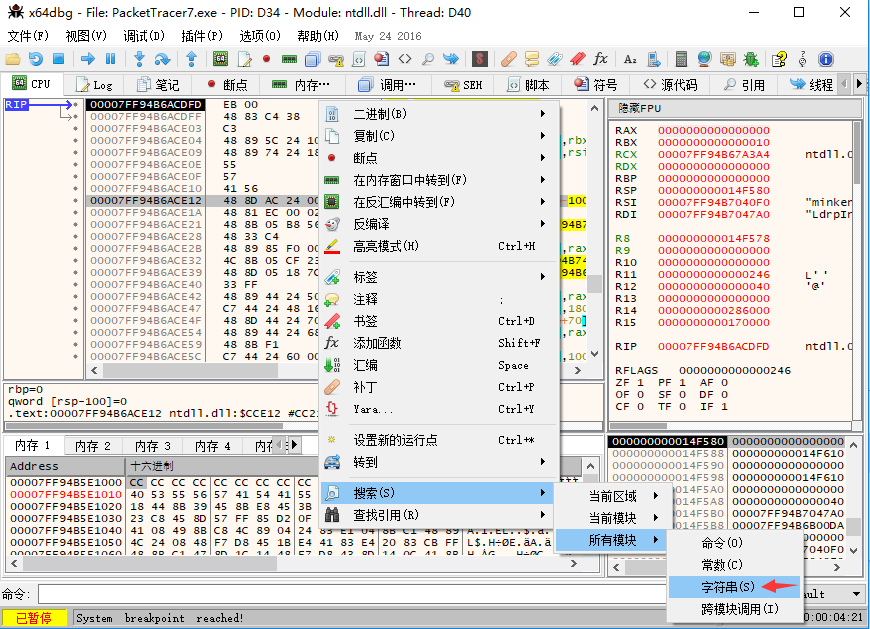Click the Restart debugging toolbar icon
The width and height of the screenshot is (870, 629).
(x=37, y=59)
